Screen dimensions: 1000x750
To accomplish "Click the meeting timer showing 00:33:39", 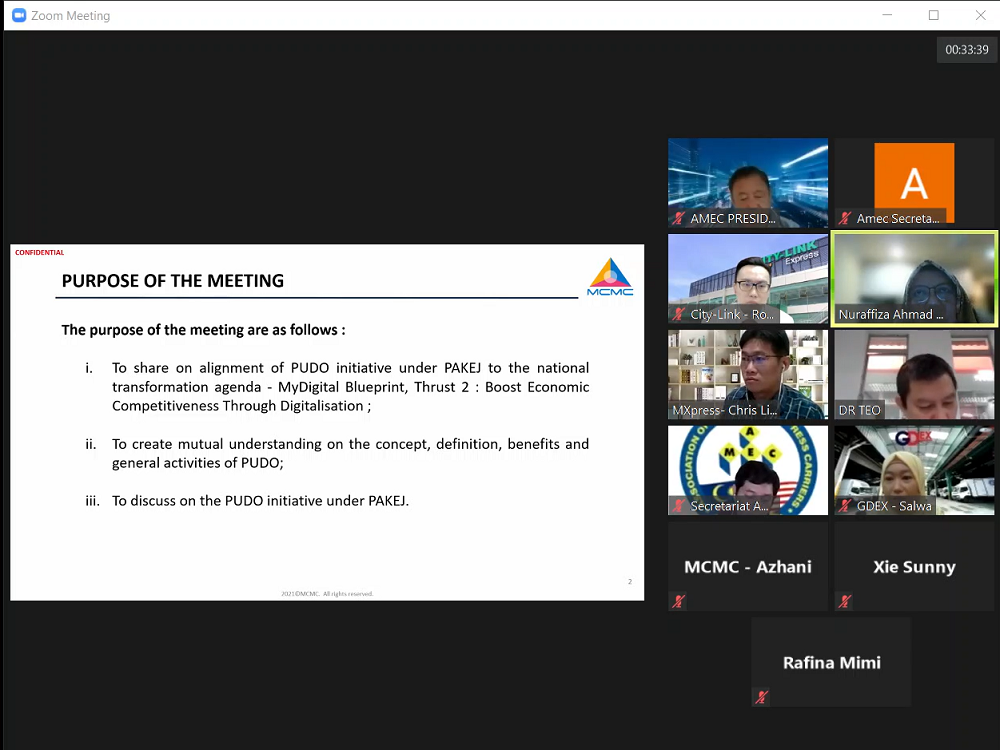I will point(966,50).
